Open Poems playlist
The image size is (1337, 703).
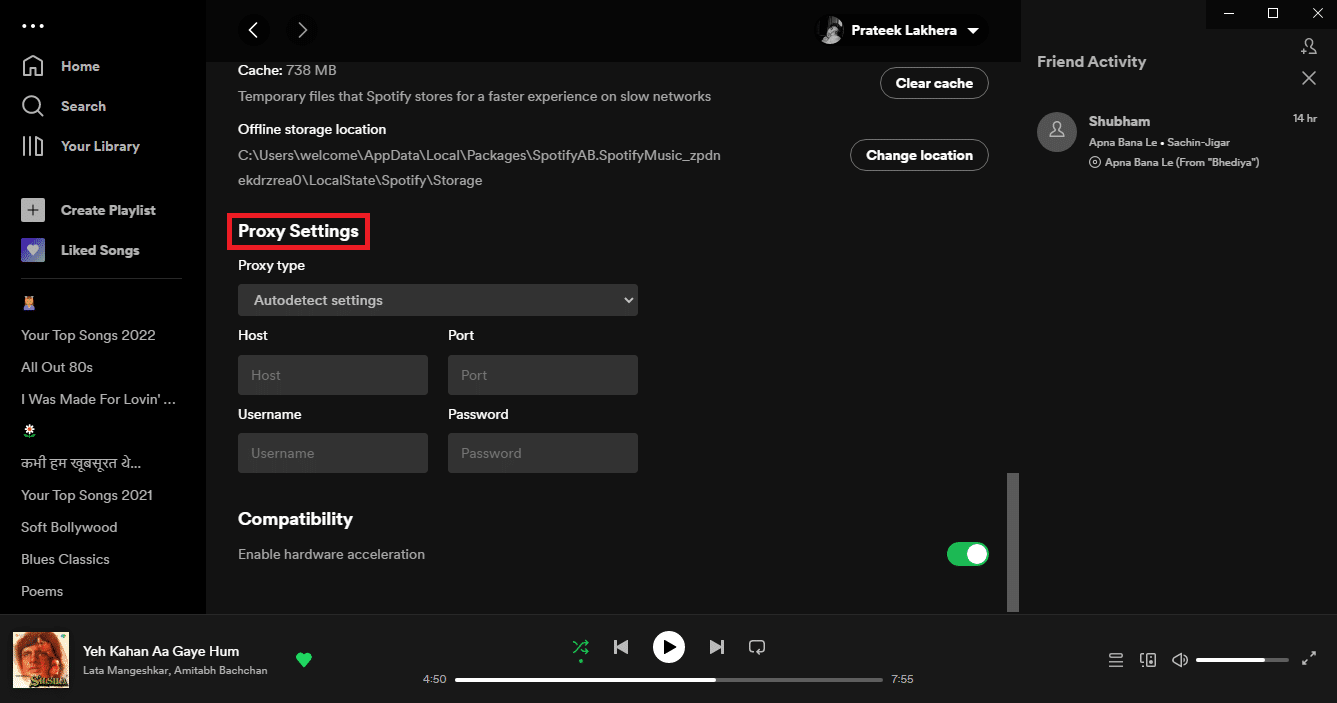coord(42,591)
